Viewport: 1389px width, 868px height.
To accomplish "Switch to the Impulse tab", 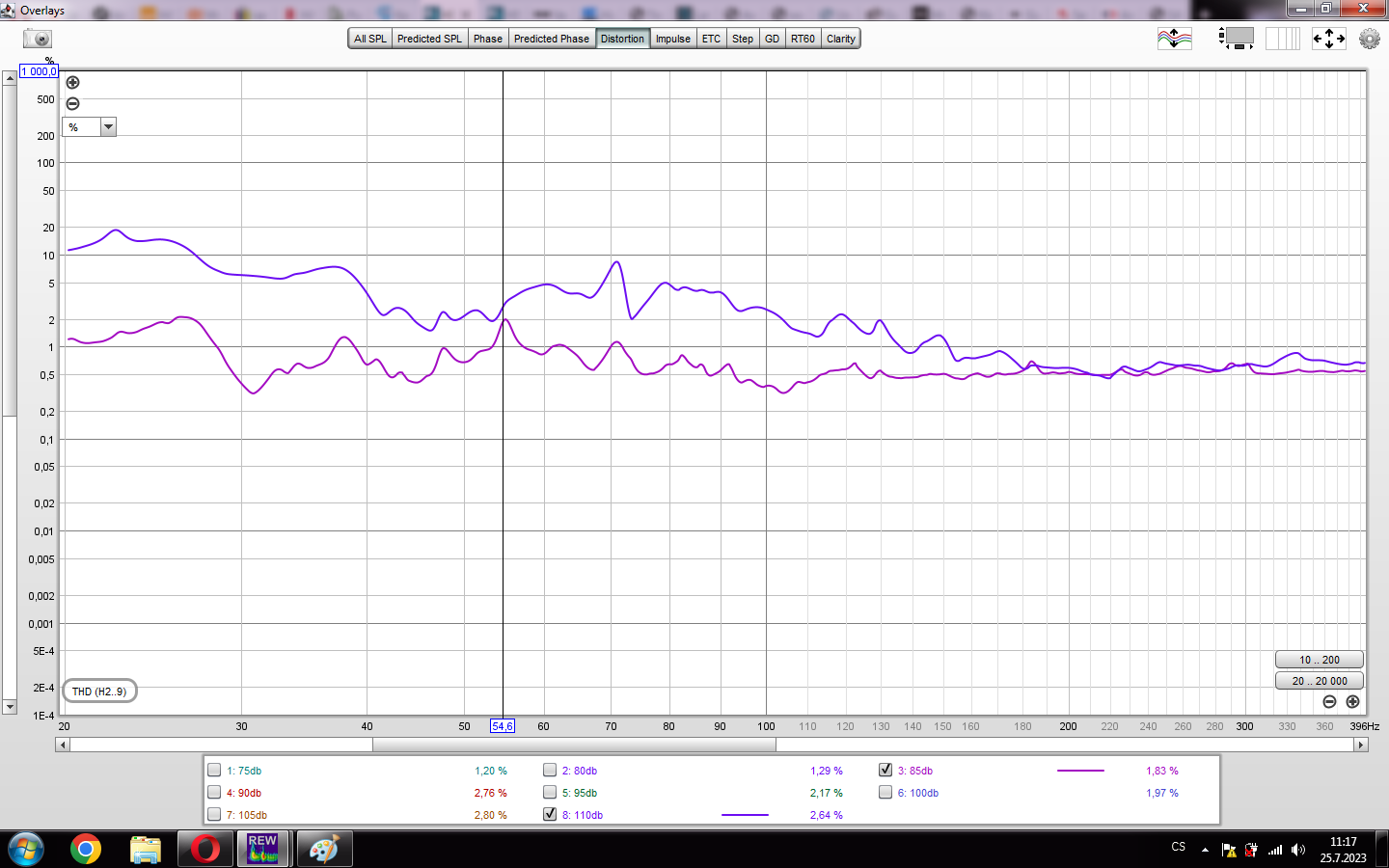I will [672, 39].
